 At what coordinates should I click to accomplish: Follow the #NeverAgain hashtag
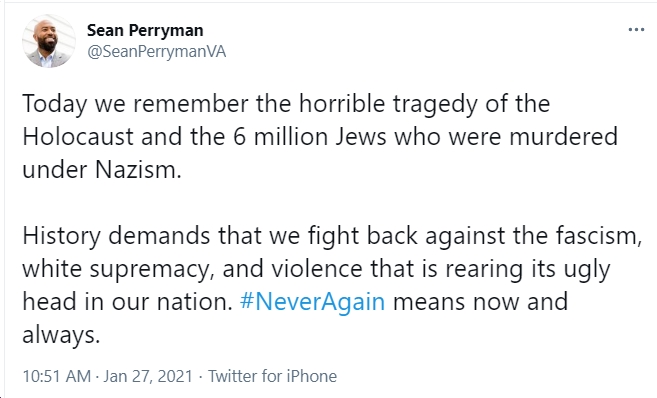coord(312,302)
